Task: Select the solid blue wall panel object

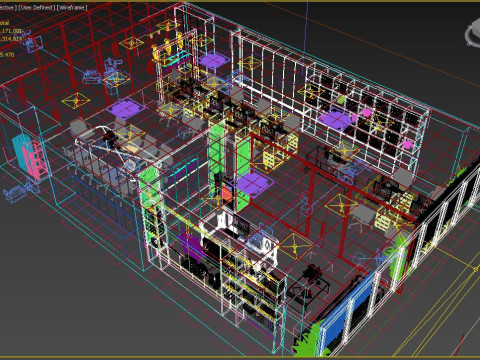Action: point(347,308)
